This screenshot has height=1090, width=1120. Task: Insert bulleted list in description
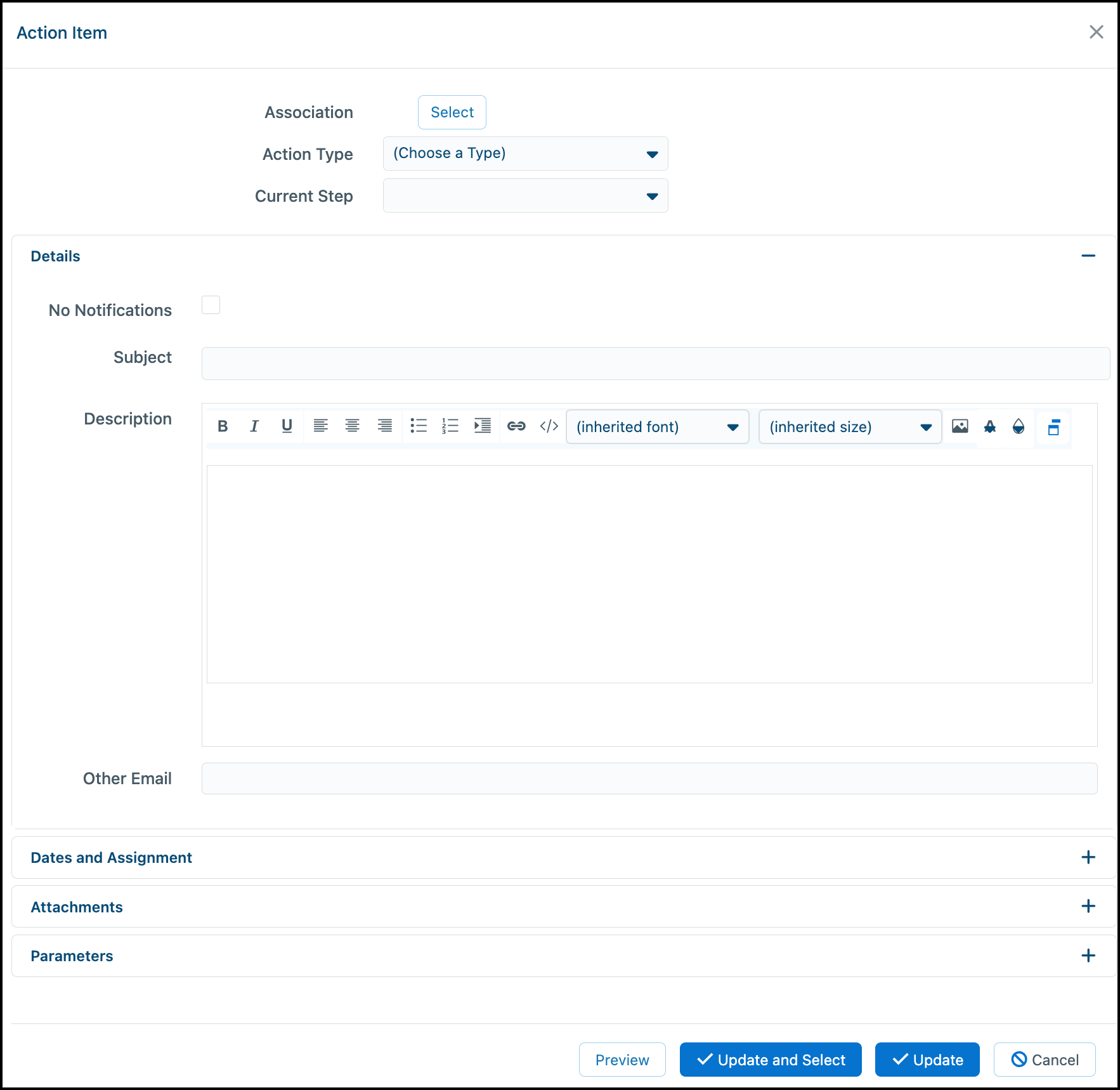pos(419,426)
